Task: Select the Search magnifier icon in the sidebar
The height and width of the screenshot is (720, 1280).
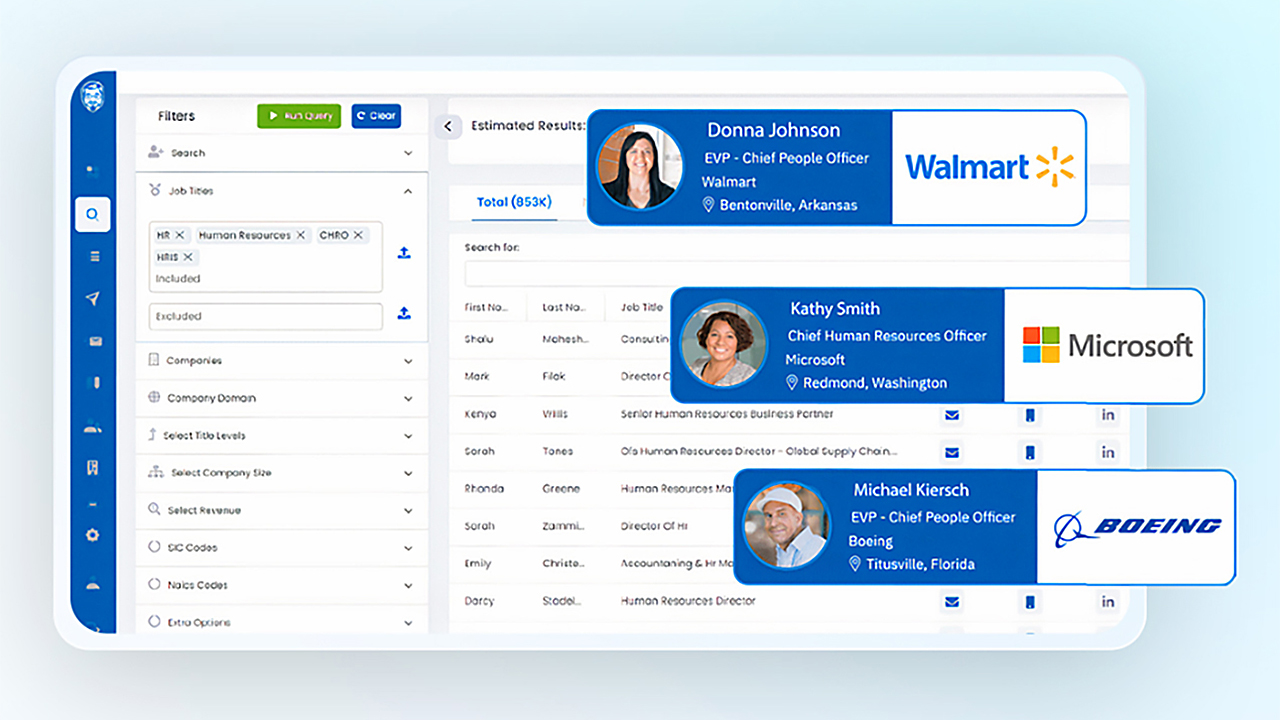Action: pos(92,214)
